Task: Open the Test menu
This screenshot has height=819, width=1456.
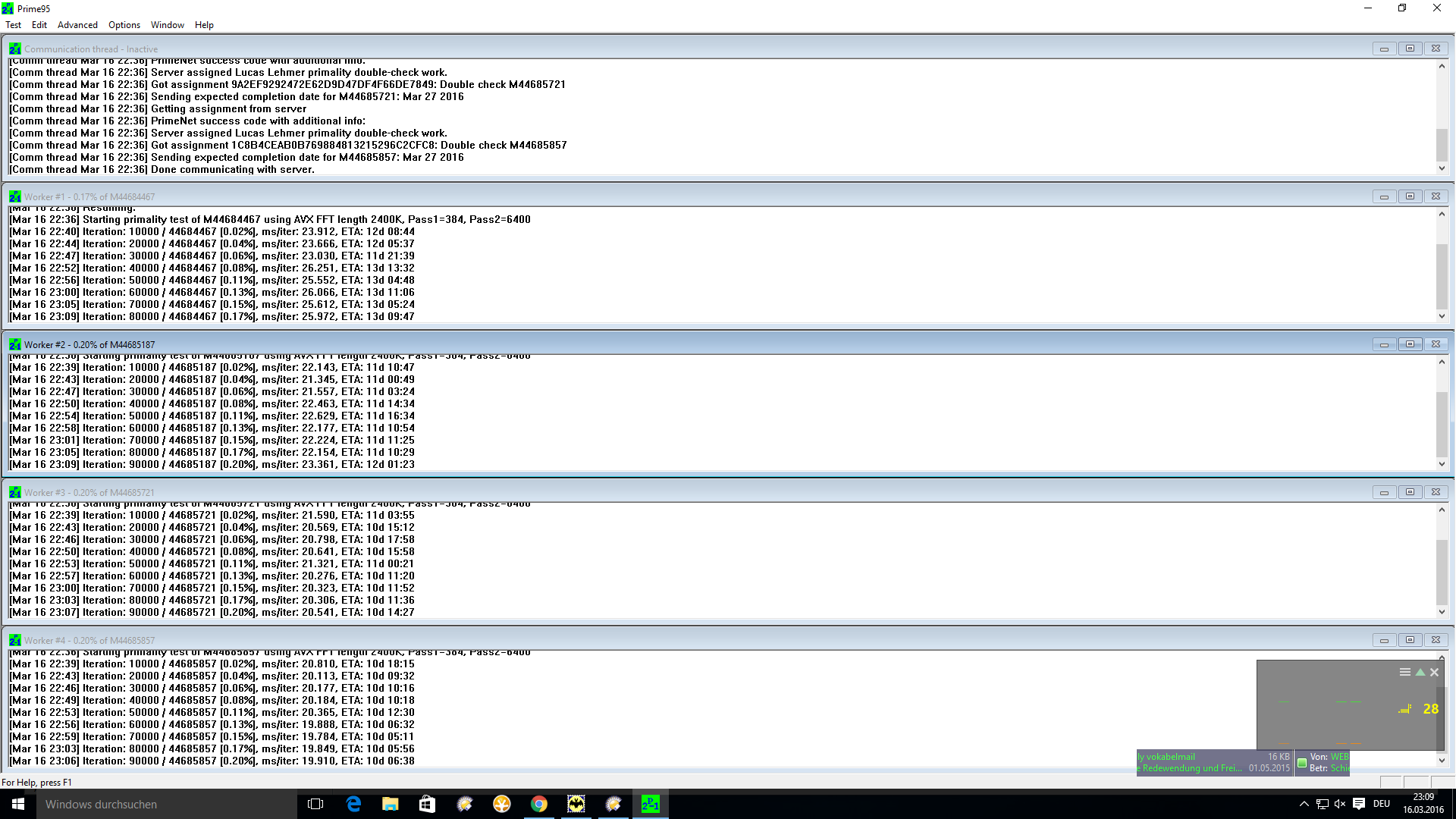Action: coord(13,25)
